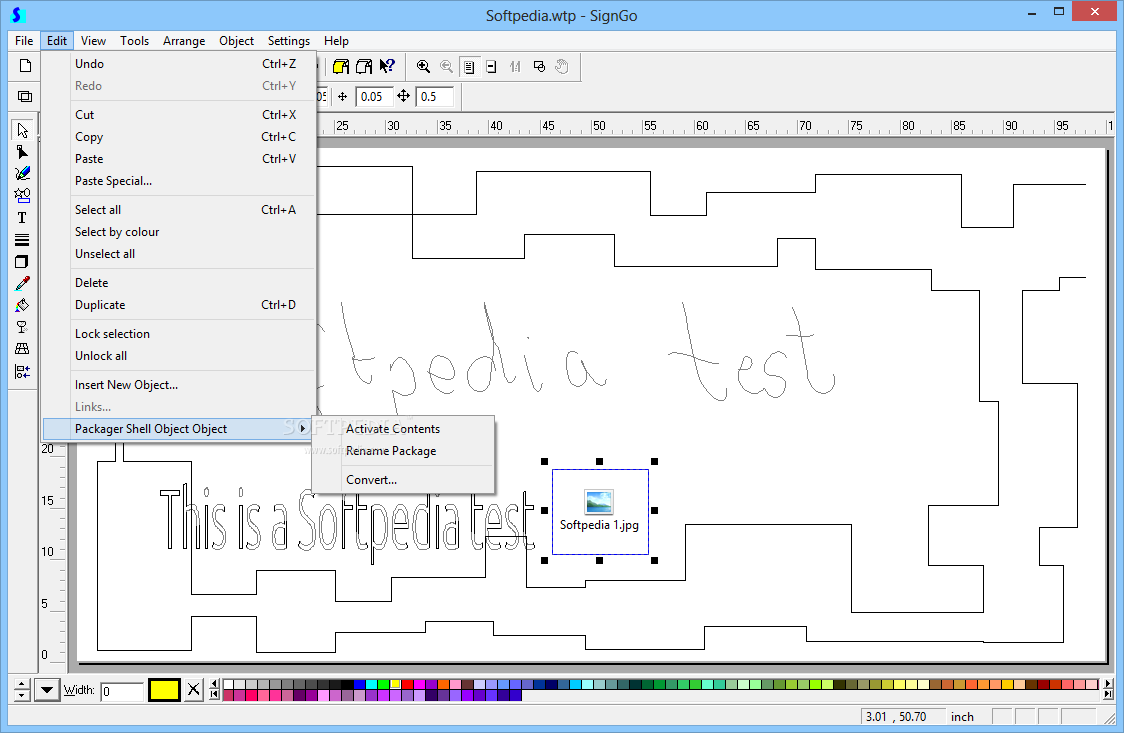Click the current yellow fill colour swatch
Image resolution: width=1124 pixels, height=733 pixels.
point(164,690)
